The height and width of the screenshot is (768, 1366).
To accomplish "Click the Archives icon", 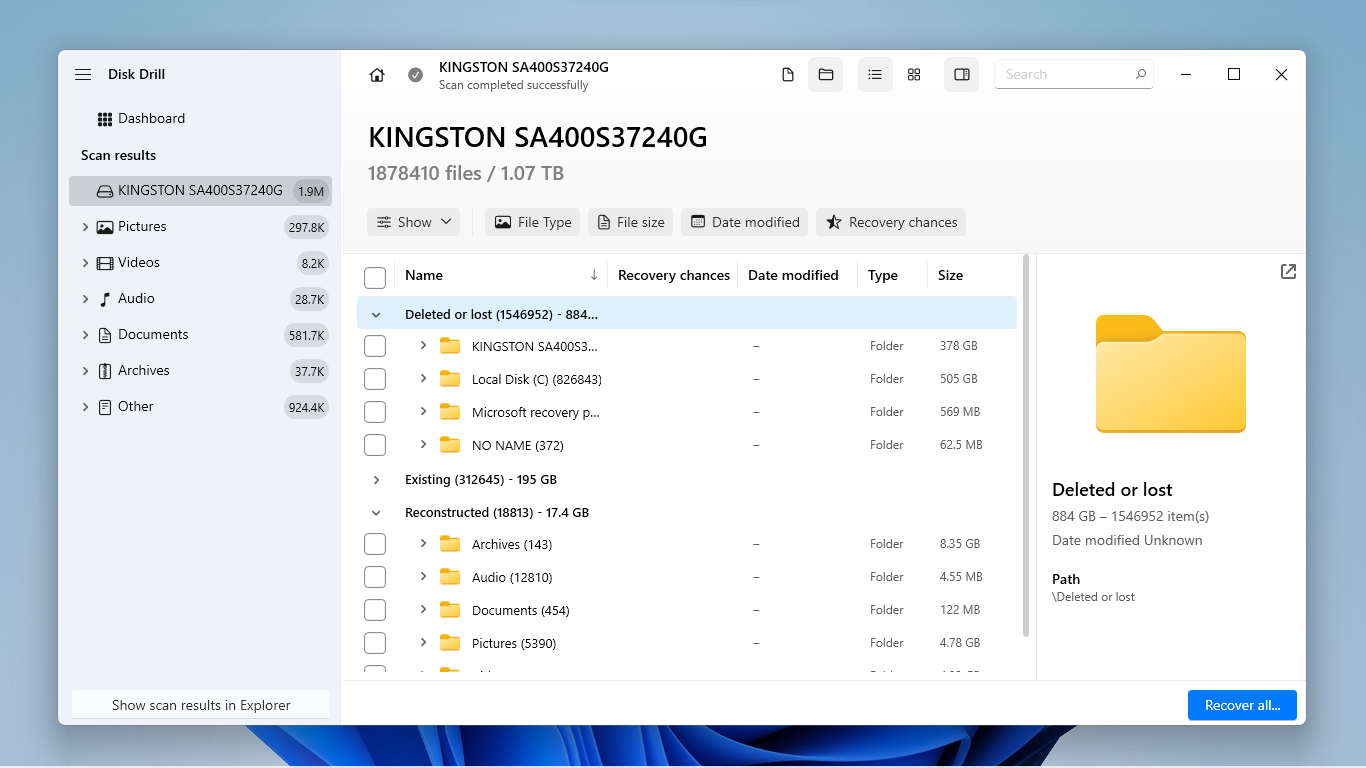I will (105, 371).
